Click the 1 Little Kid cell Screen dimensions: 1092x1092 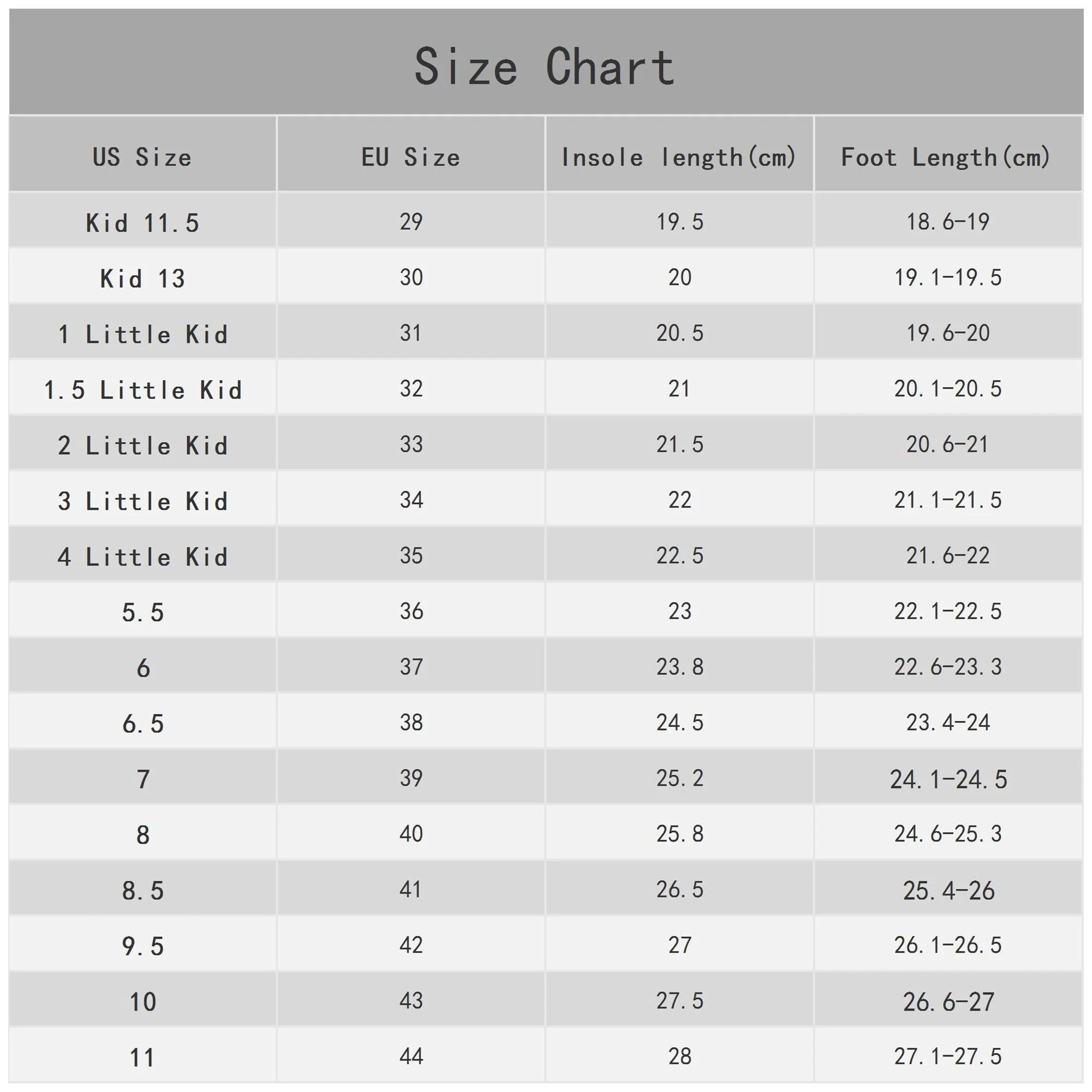[143, 334]
